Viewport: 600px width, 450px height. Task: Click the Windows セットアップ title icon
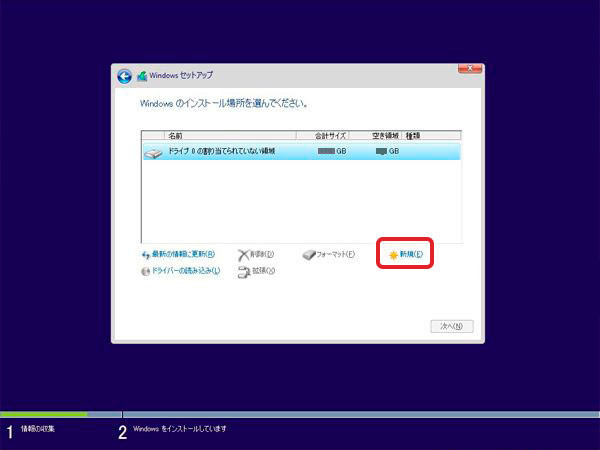(142, 76)
